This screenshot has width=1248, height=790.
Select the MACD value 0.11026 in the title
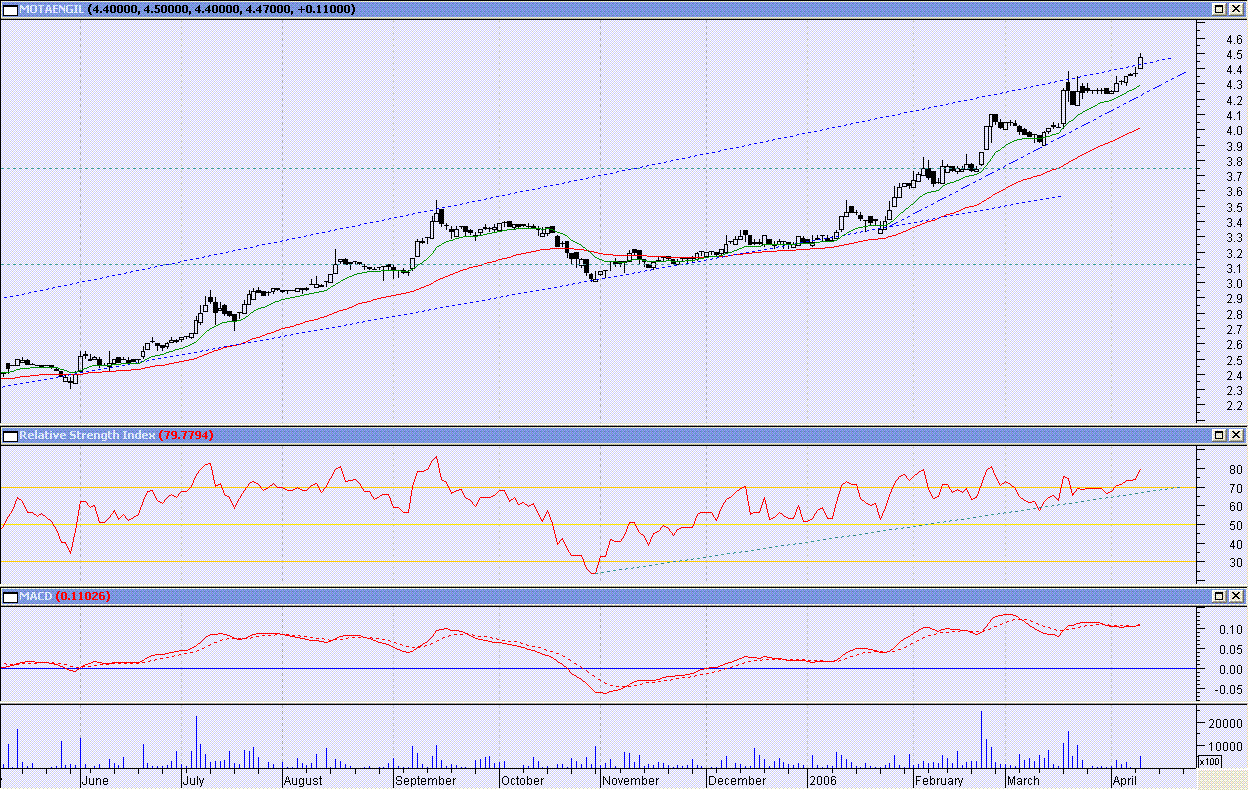point(82,596)
